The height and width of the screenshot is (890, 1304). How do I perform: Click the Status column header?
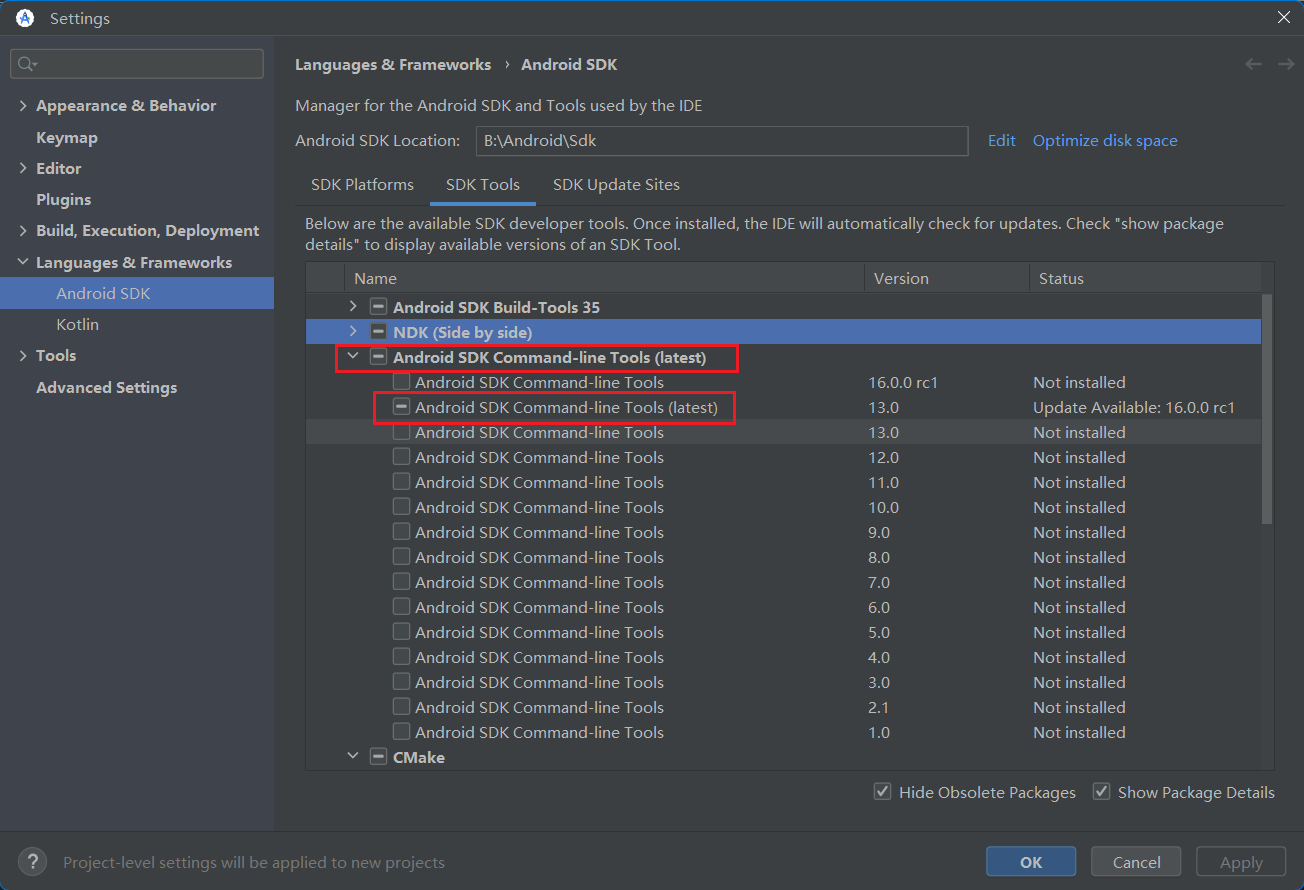click(1145, 279)
